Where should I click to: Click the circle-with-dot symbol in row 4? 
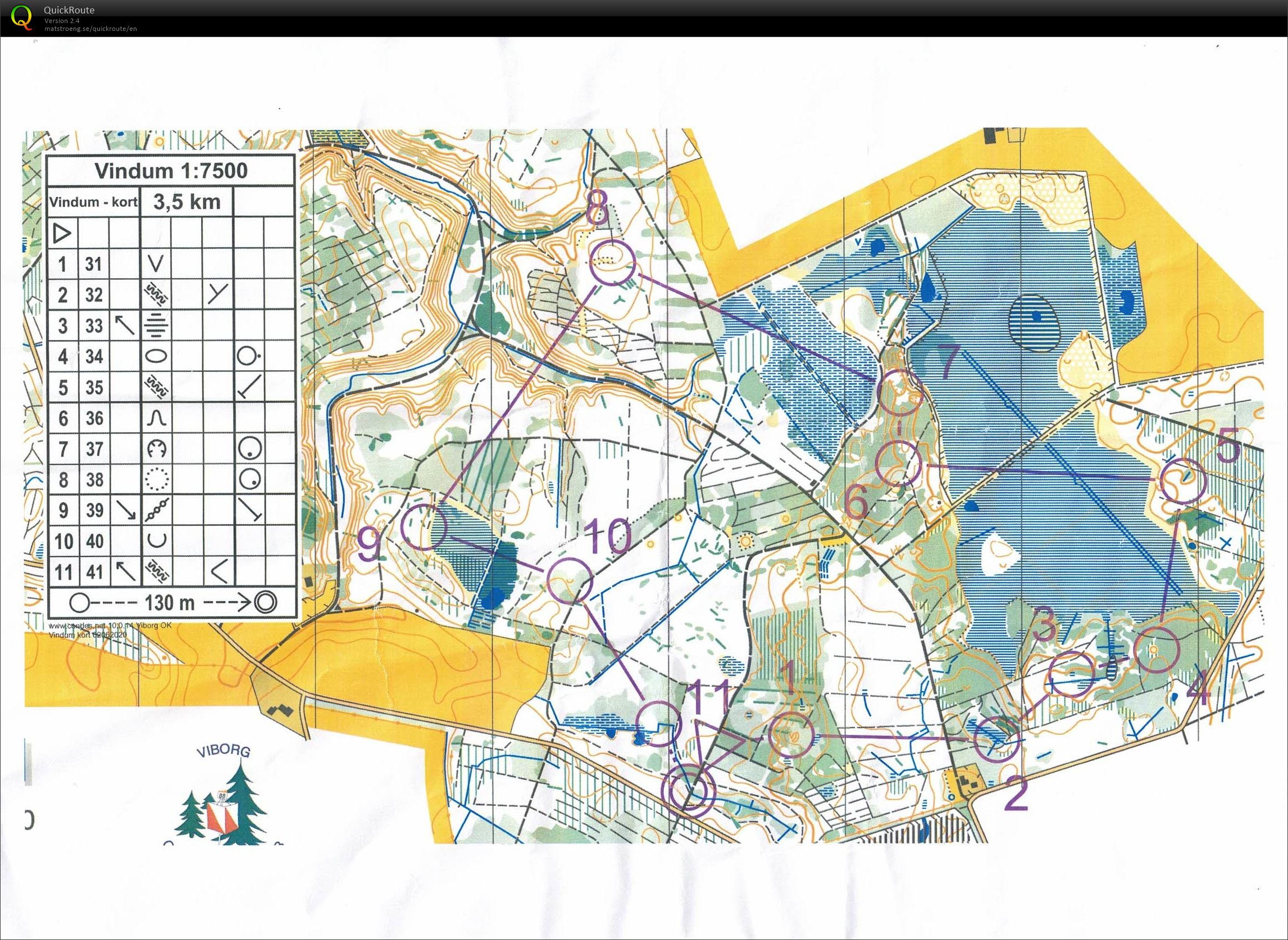(x=249, y=356)
